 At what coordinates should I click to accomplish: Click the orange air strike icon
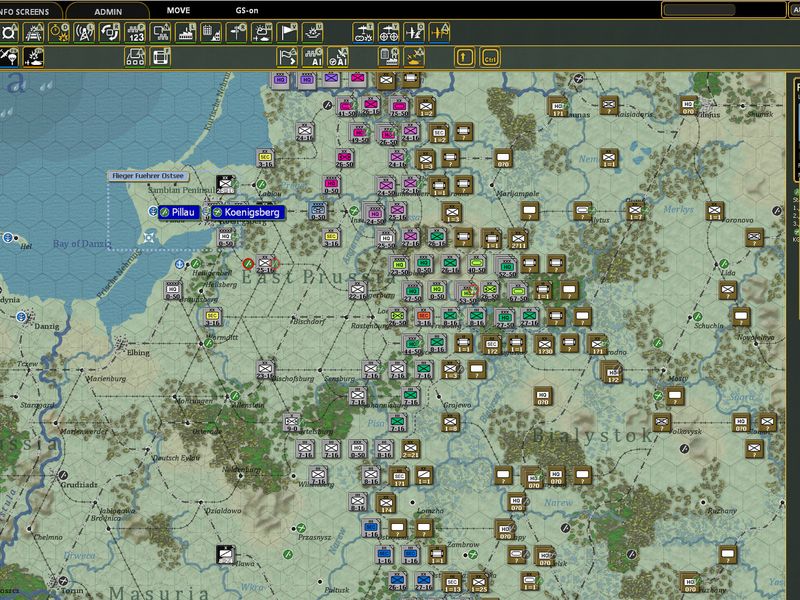click(x=414, y=57)
